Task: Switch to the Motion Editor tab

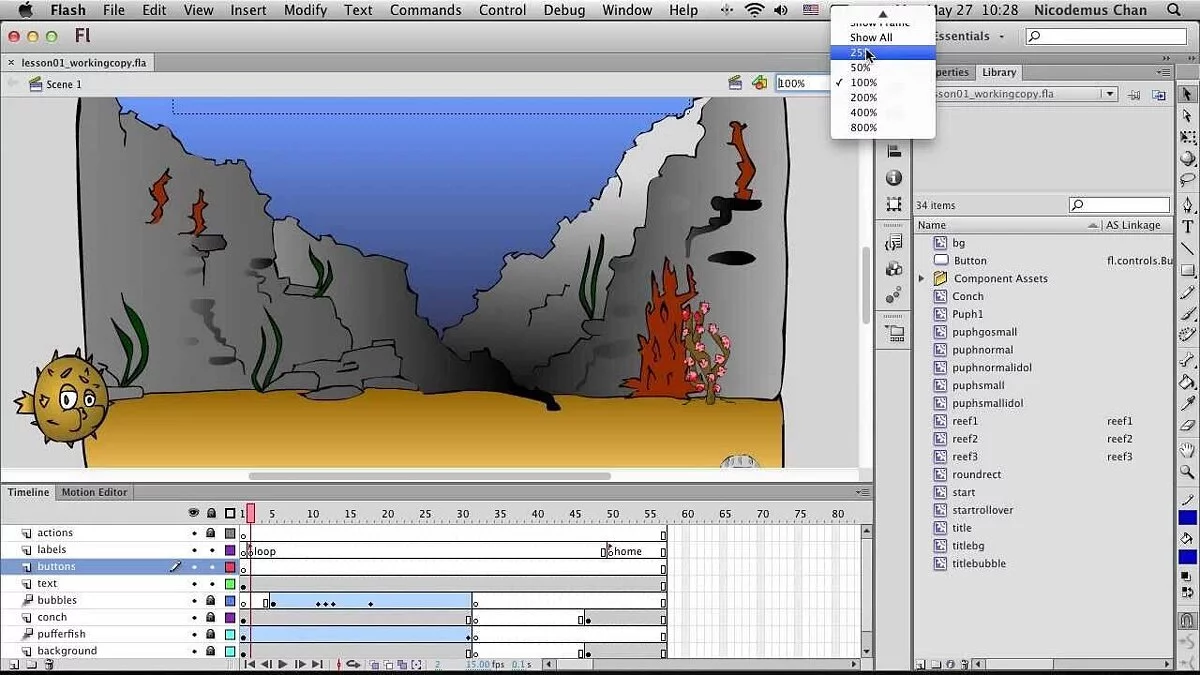Action: click(x=95, y=492)
